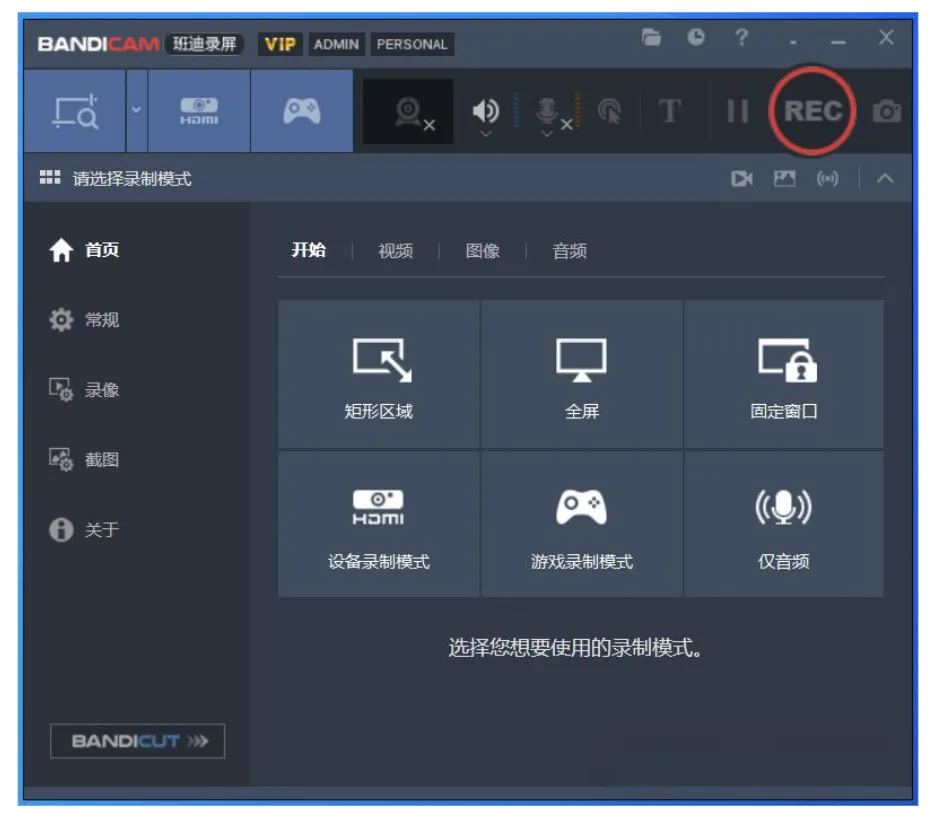Expand microphone options chevron
This screenshot has height=818, width=938.
click(x=547, y=133)
